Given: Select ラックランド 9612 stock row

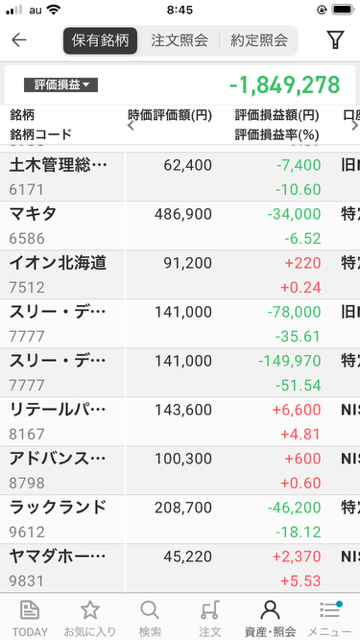Looking at the screenshot, I should click(x=180, y=519).
